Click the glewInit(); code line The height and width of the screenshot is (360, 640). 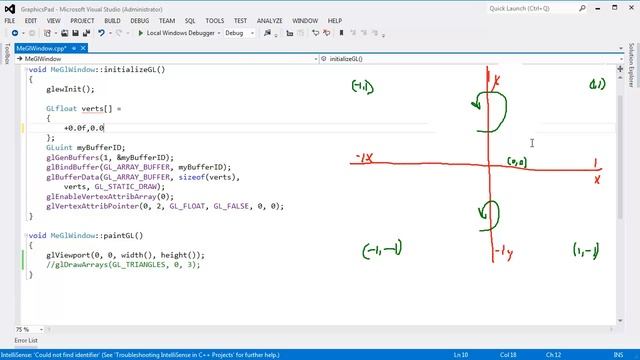click(x=70, y=89)
